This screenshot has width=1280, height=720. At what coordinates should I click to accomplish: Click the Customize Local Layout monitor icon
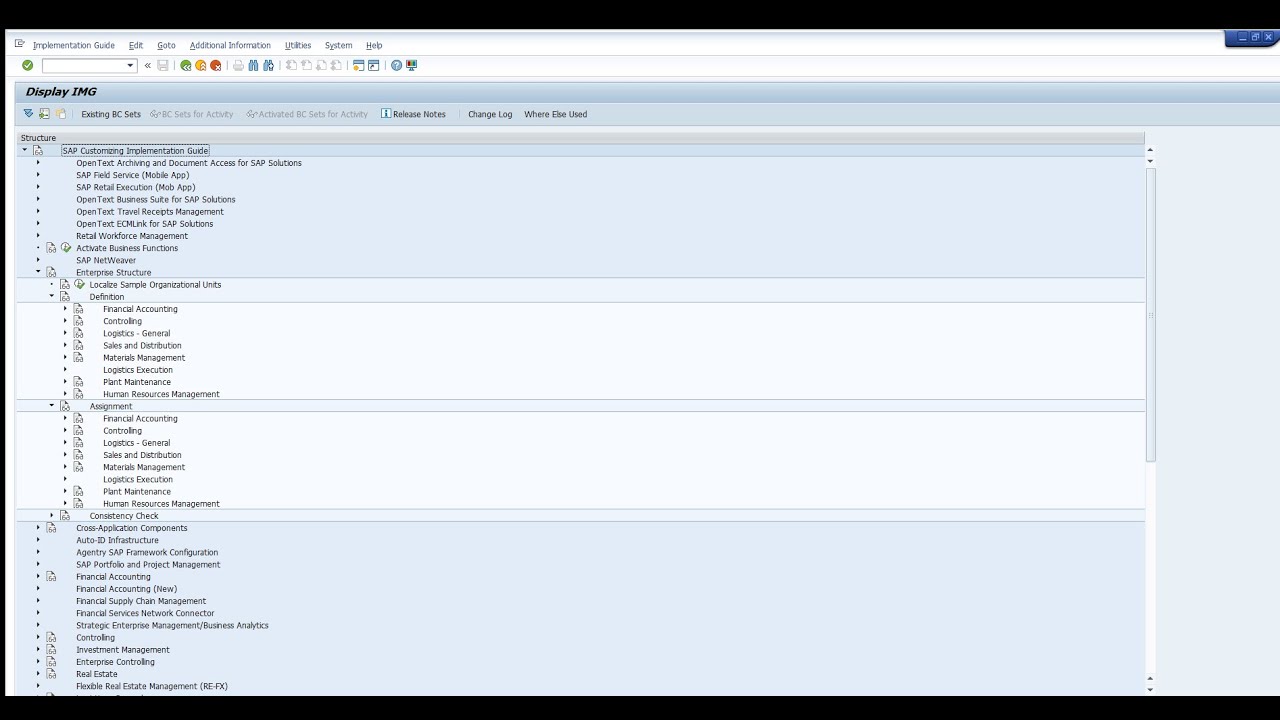click(x=411, y=66)
